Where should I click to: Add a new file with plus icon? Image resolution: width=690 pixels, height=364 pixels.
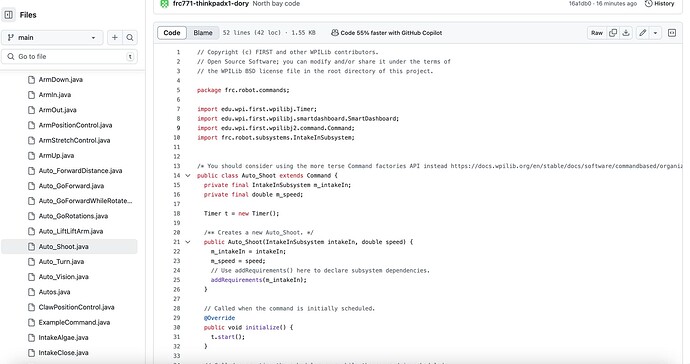click(x=114, y=37)
